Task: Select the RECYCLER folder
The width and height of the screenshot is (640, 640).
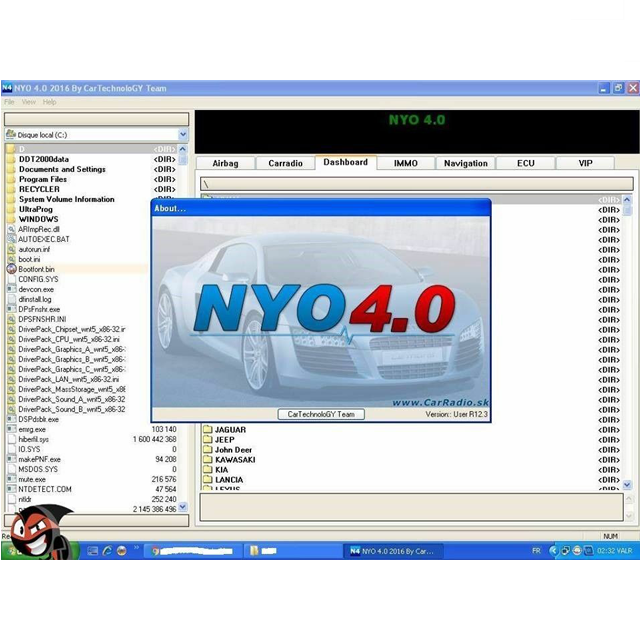Action: coord(39,189)
